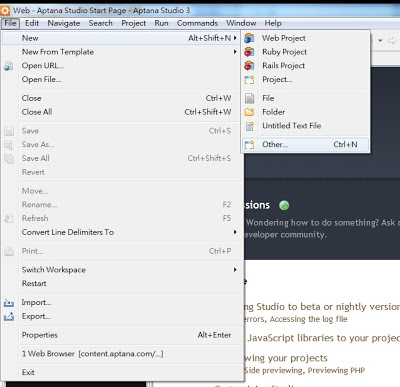Click the Rails Project icon
Screen dimensions: 400x387
[x=249, y=66]
